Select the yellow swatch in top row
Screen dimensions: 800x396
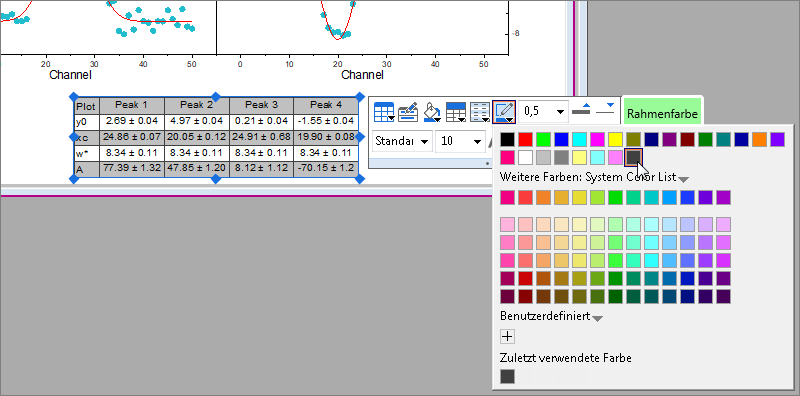(x=615, y=139)
